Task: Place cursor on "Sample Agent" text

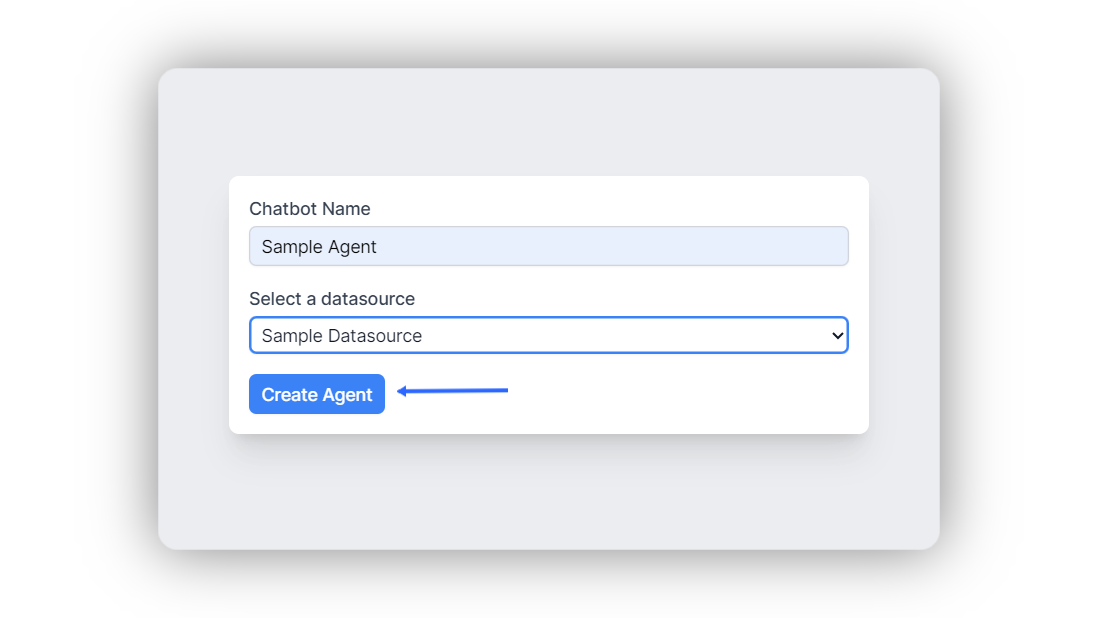Action: point(319,246)
